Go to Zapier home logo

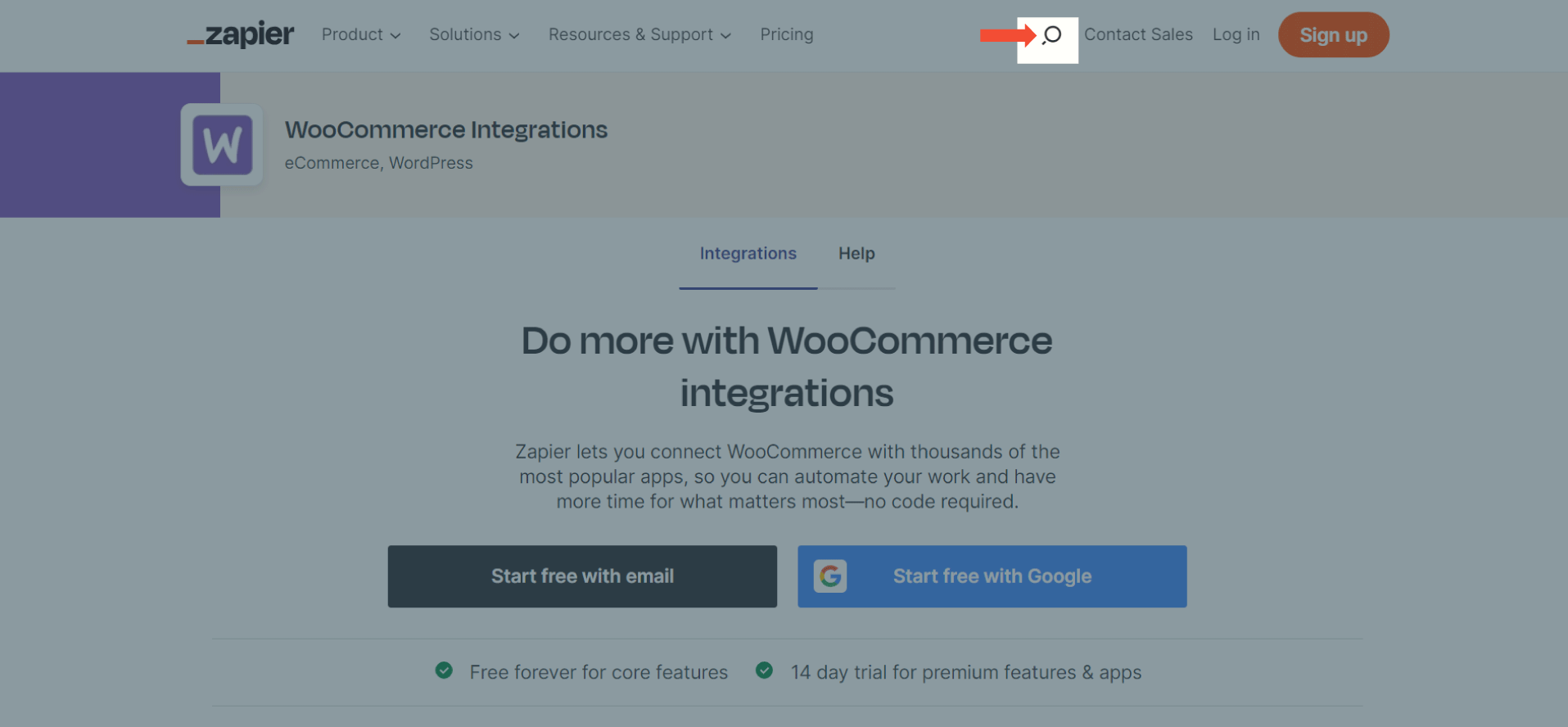(240, 34)
